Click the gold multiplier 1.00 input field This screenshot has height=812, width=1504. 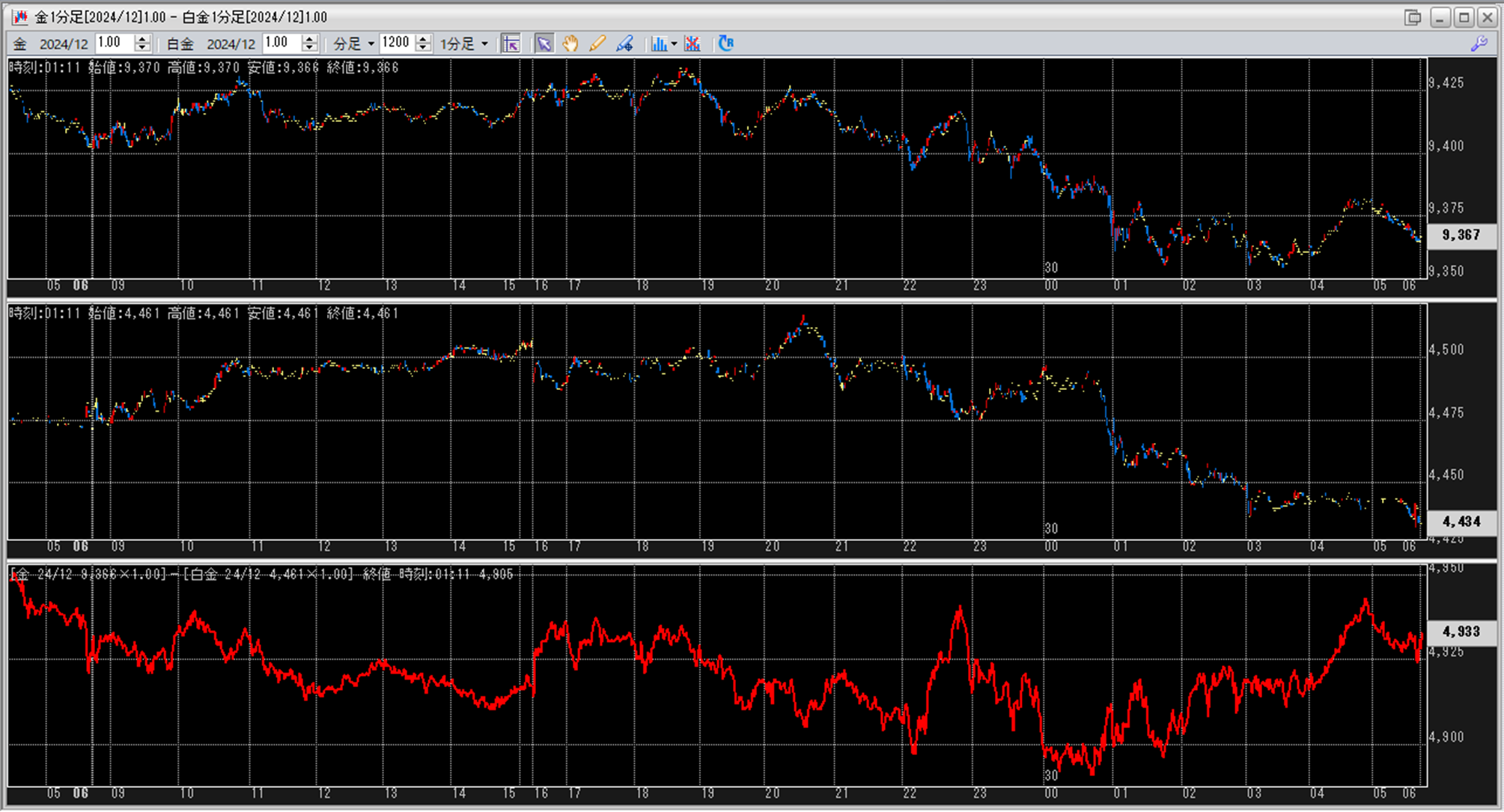coord(115,43)
